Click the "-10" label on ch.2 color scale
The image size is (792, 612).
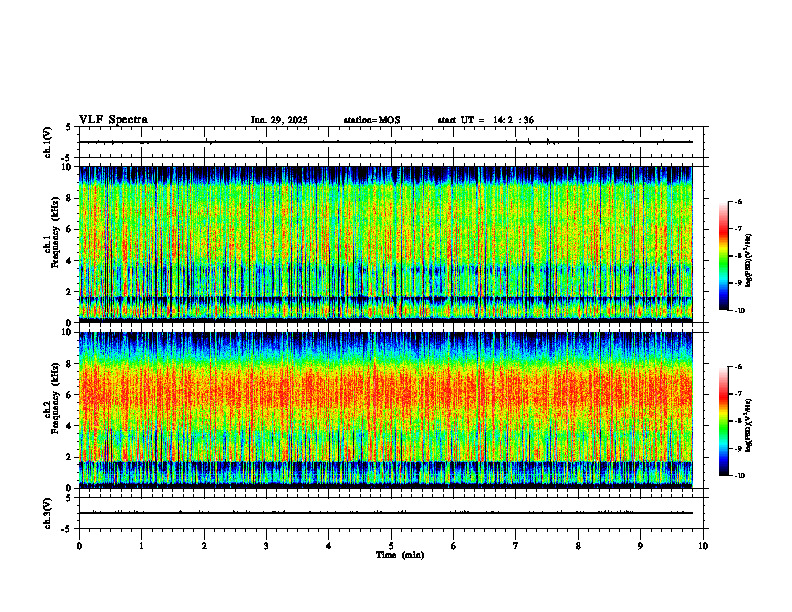(739, 476)
